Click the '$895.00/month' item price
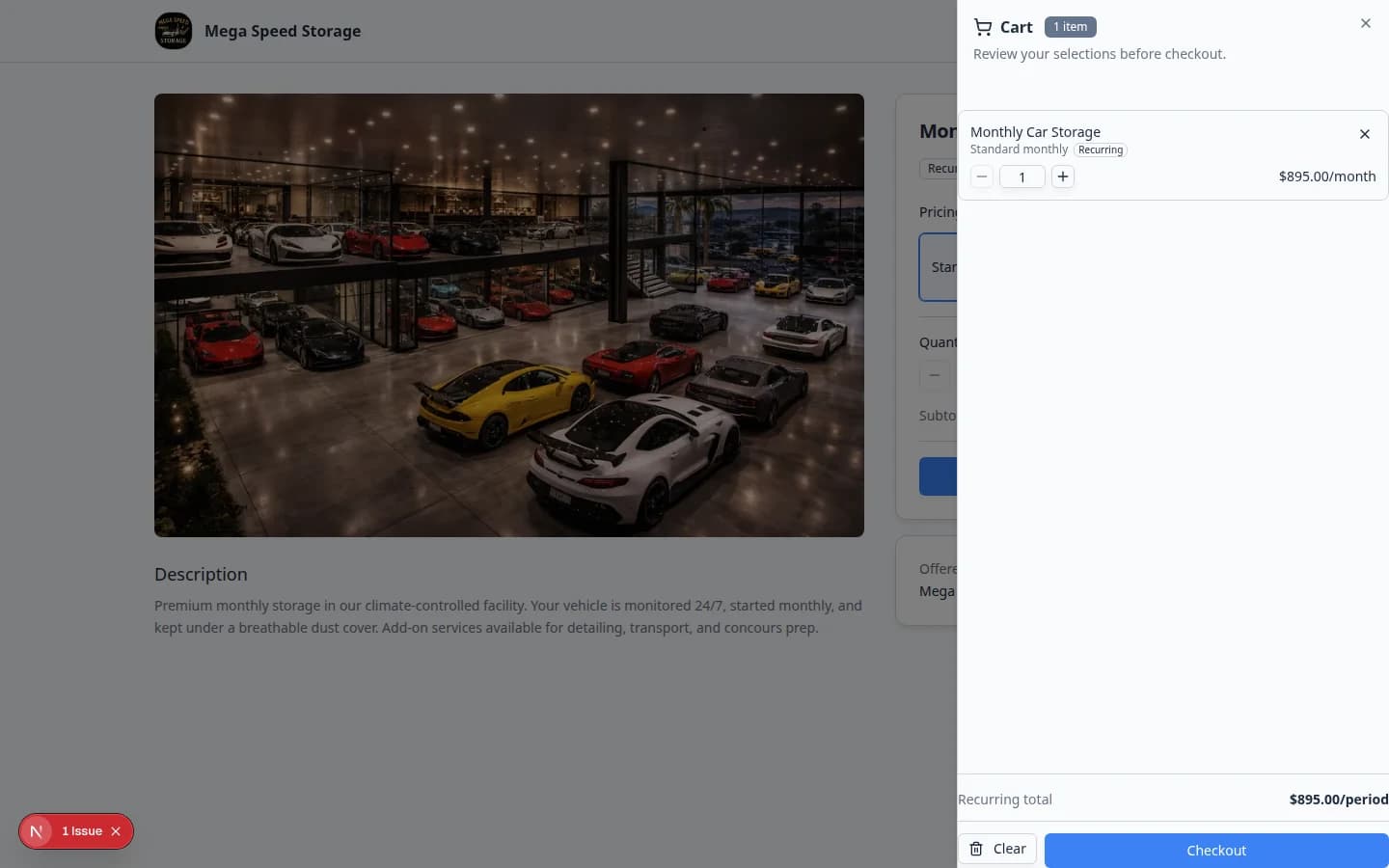 (1327, 176)
